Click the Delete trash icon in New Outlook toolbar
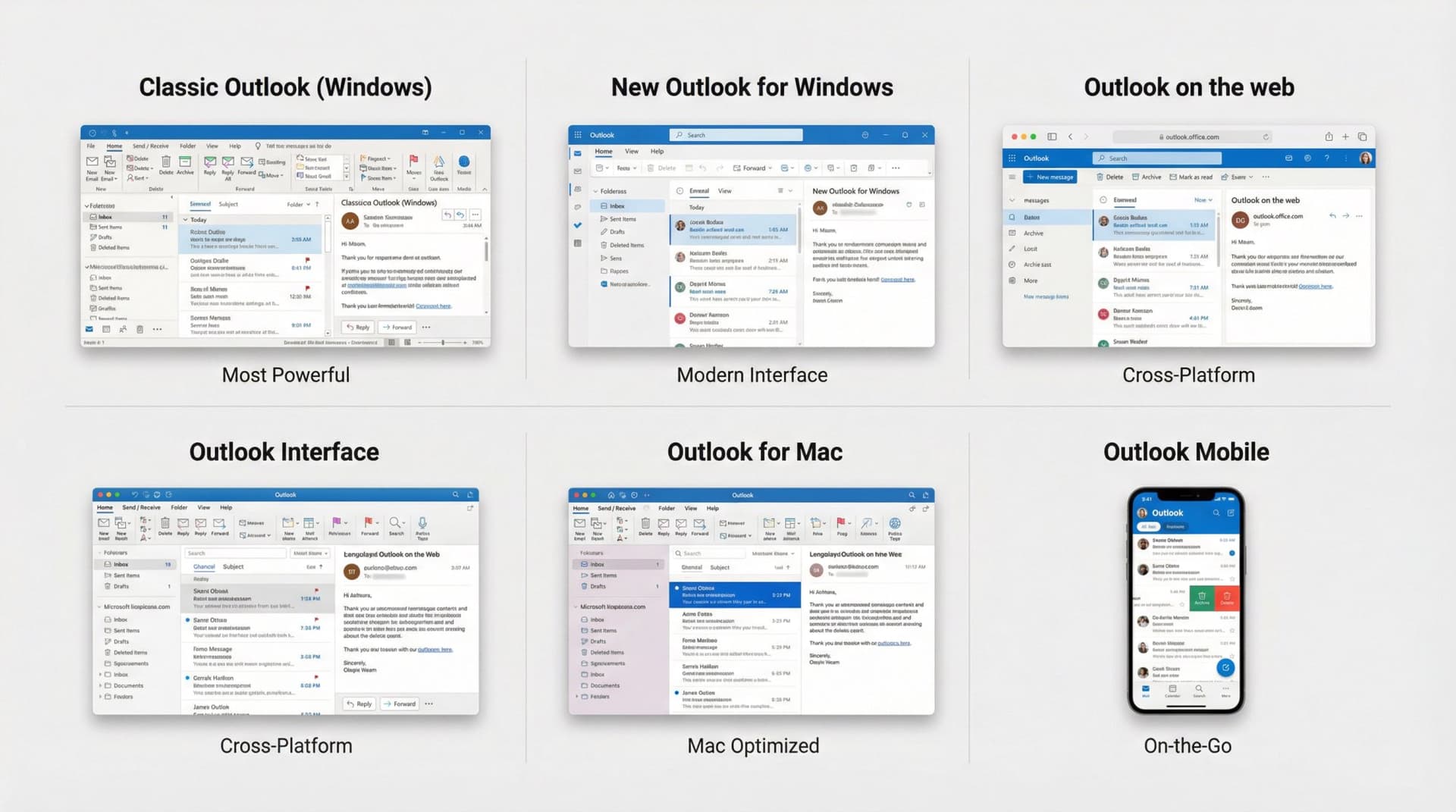 point(651,168)
